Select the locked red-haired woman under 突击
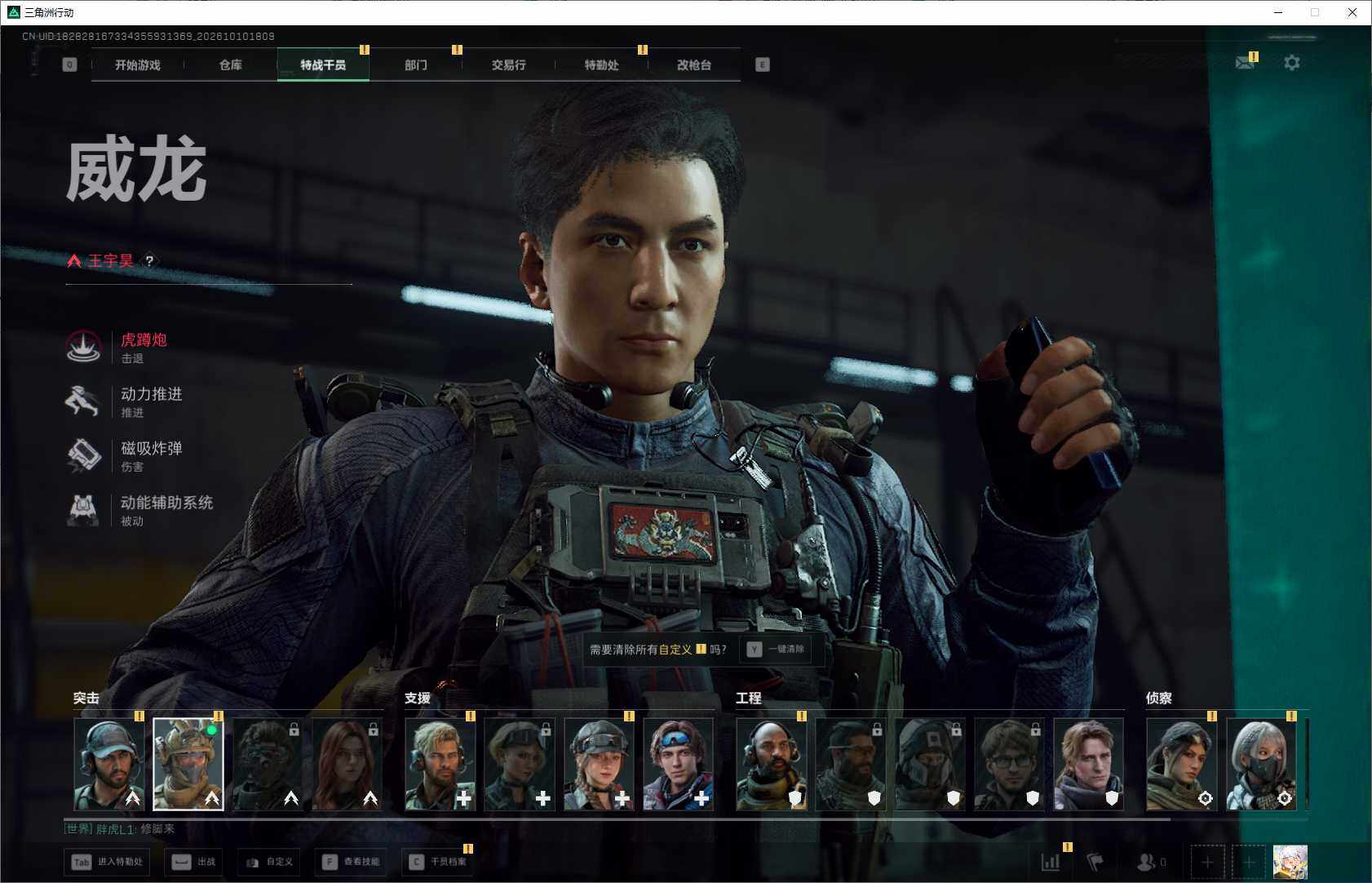Image resolution: width=1372 pixels, height=883 pixels. point(347,764)
